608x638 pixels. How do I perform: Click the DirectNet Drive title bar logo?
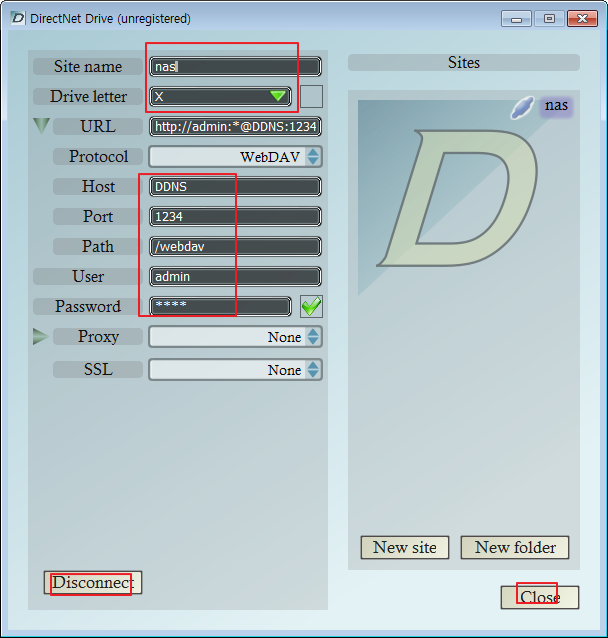[17, 18]
